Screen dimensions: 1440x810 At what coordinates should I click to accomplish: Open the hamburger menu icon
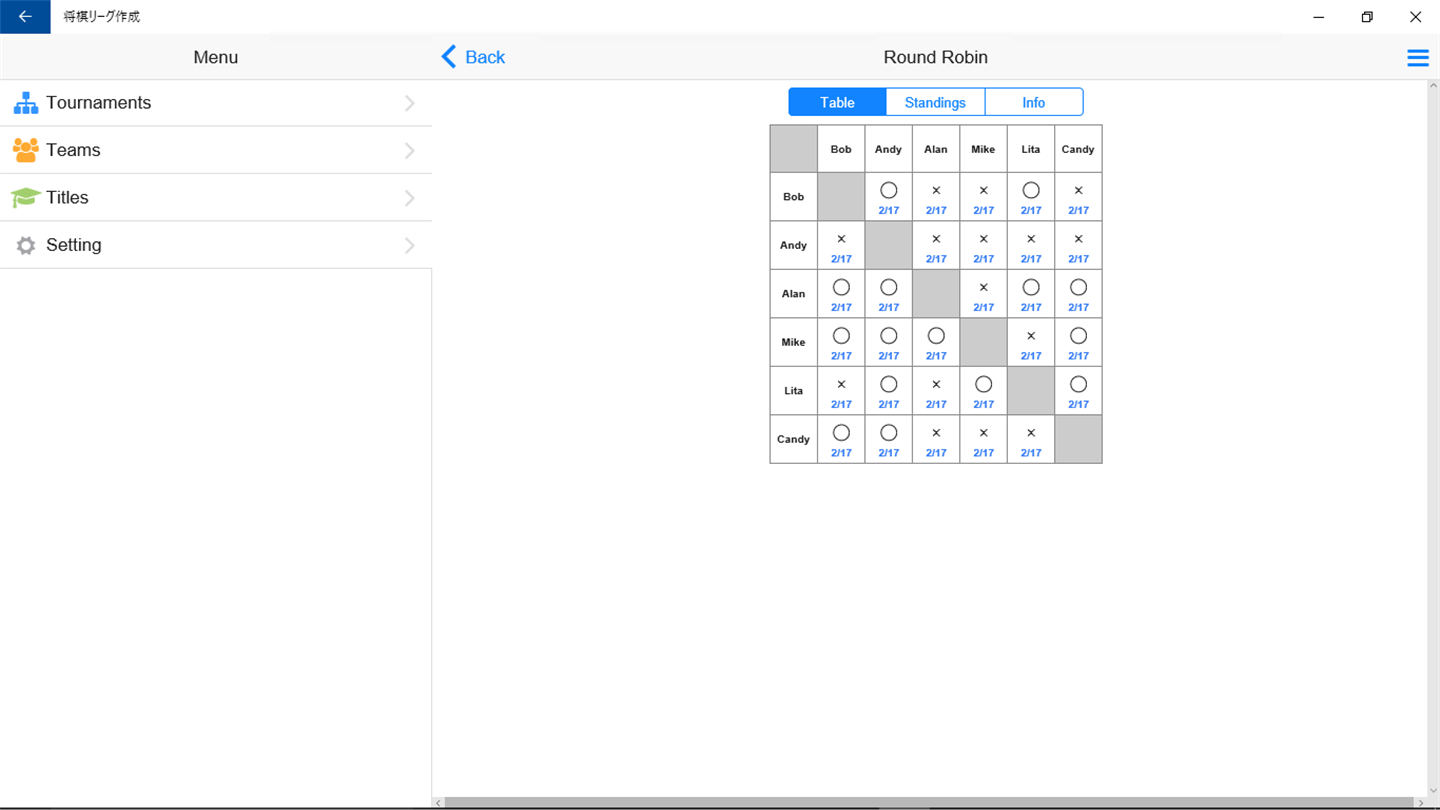coord(1418,58)
